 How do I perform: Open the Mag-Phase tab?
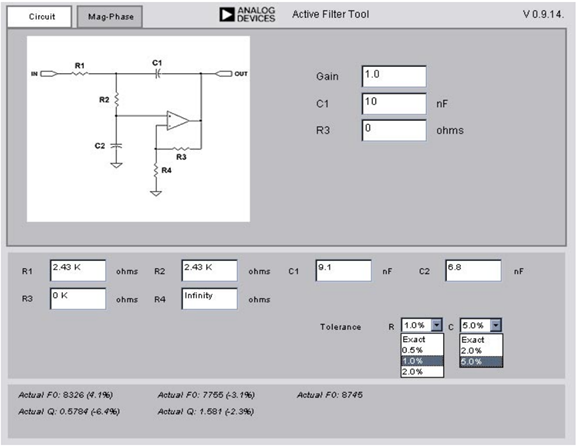(110, 17)
